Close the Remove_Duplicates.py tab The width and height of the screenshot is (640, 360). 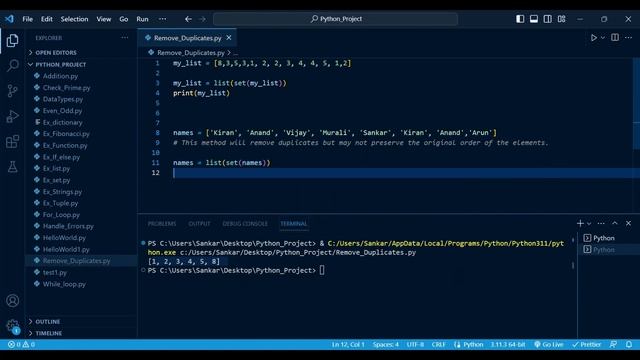pos(229,38)
